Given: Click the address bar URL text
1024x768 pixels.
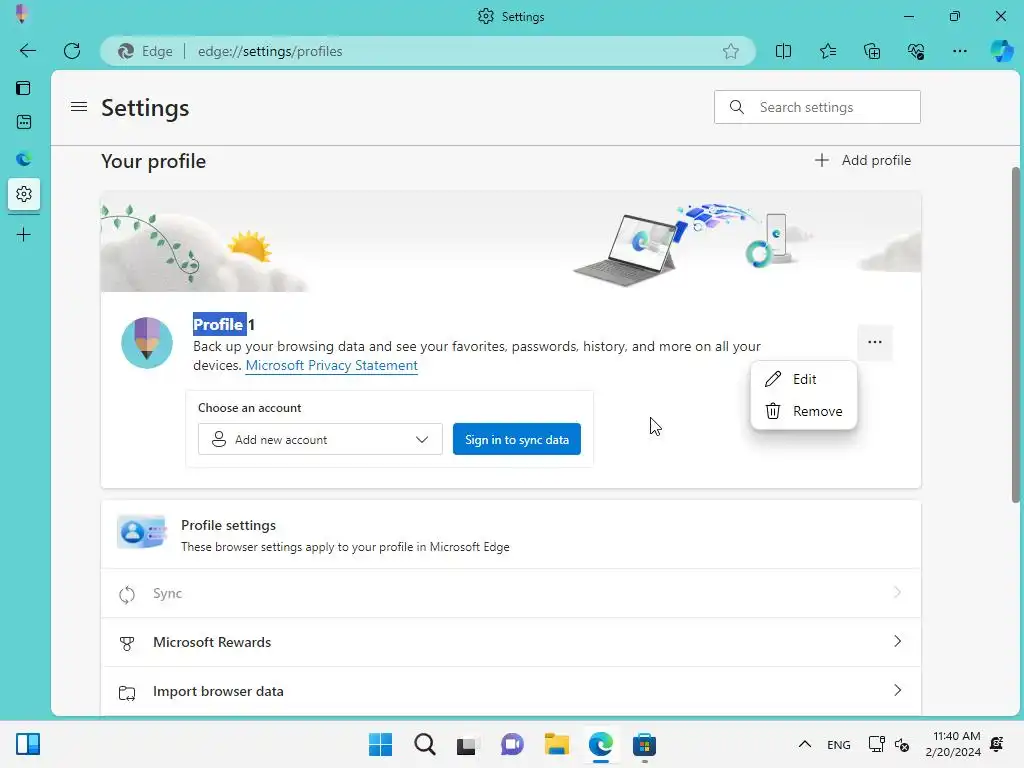Looking at the screenshot, I should [270, 51].
